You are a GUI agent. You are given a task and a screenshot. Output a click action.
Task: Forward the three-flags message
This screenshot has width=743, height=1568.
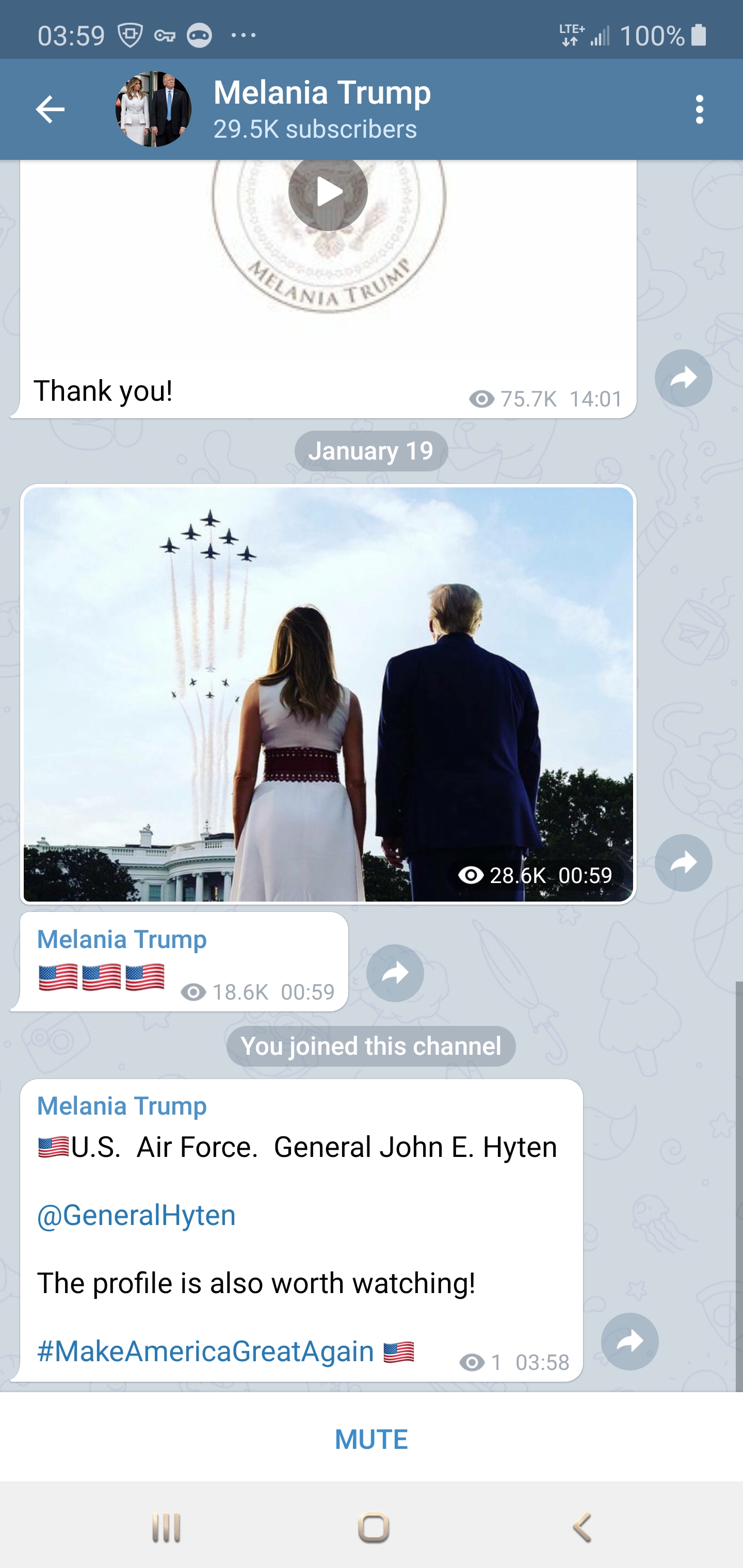[395, 973]
